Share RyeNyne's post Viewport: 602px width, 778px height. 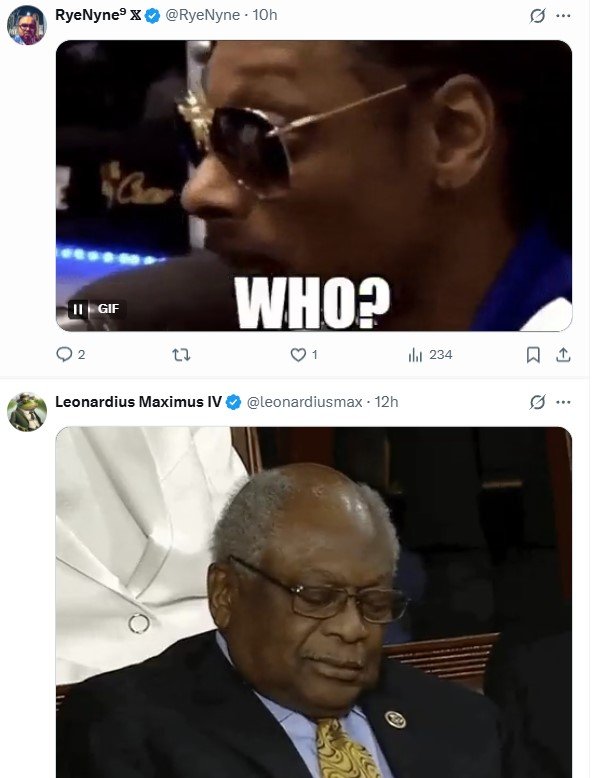(563, 355)
